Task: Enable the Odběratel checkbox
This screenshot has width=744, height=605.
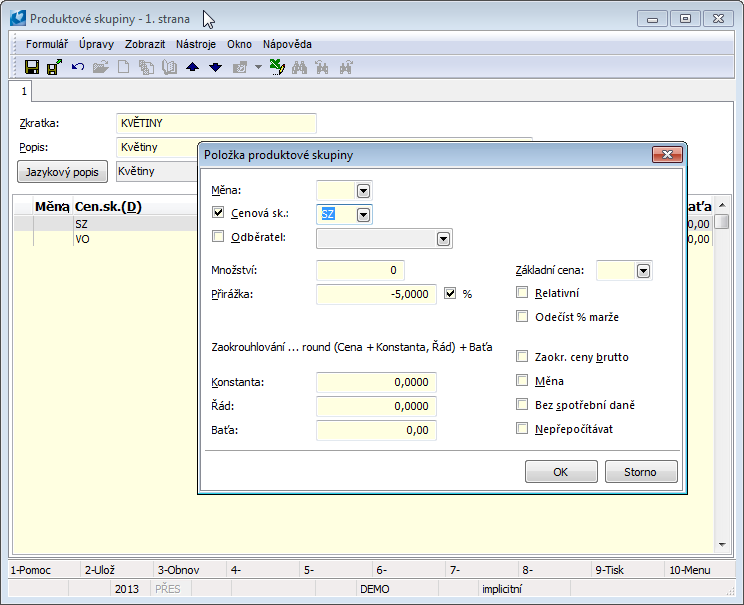Action: click(219, 237)
